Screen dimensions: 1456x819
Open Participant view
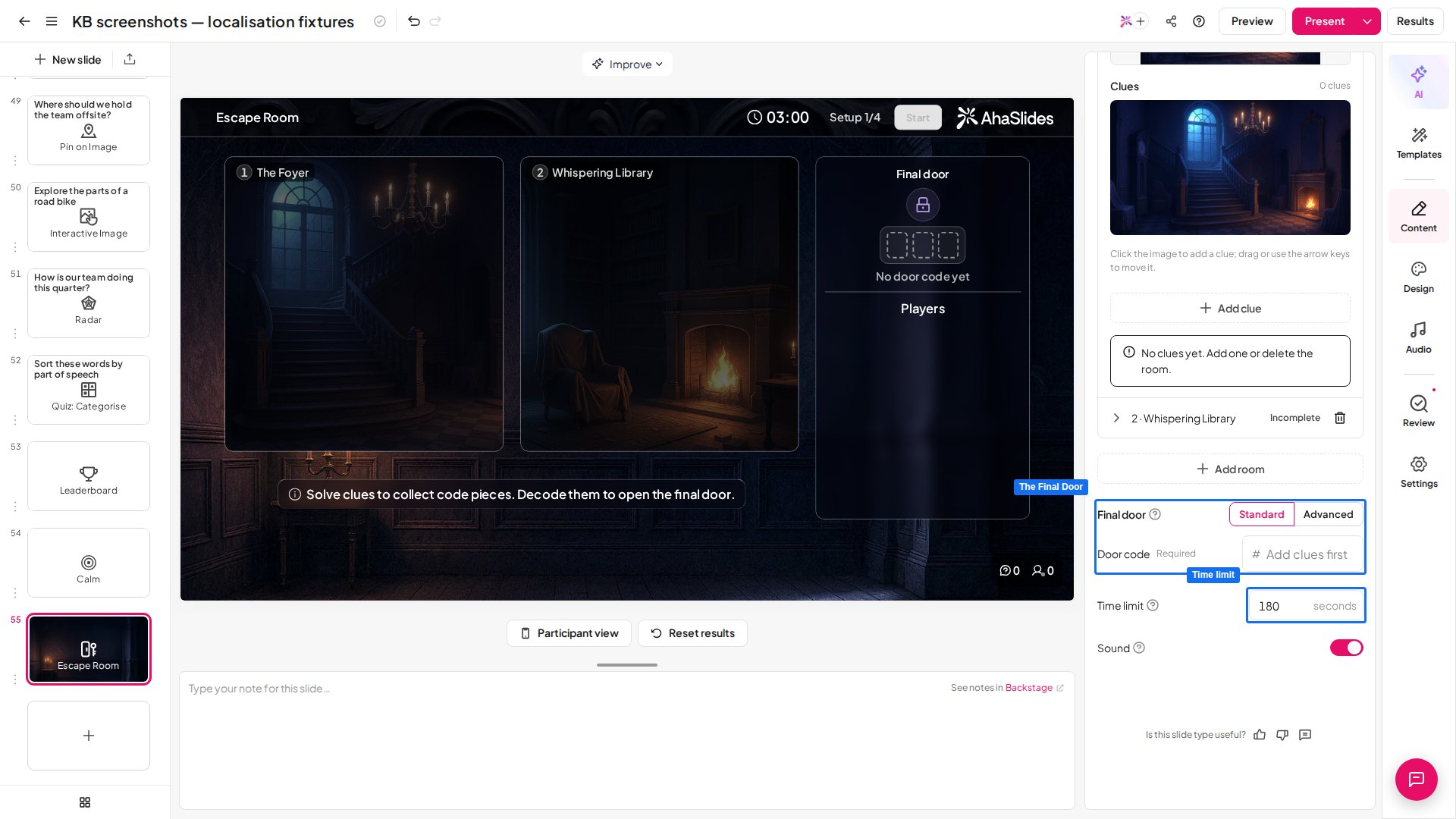(x=569, y=633)
